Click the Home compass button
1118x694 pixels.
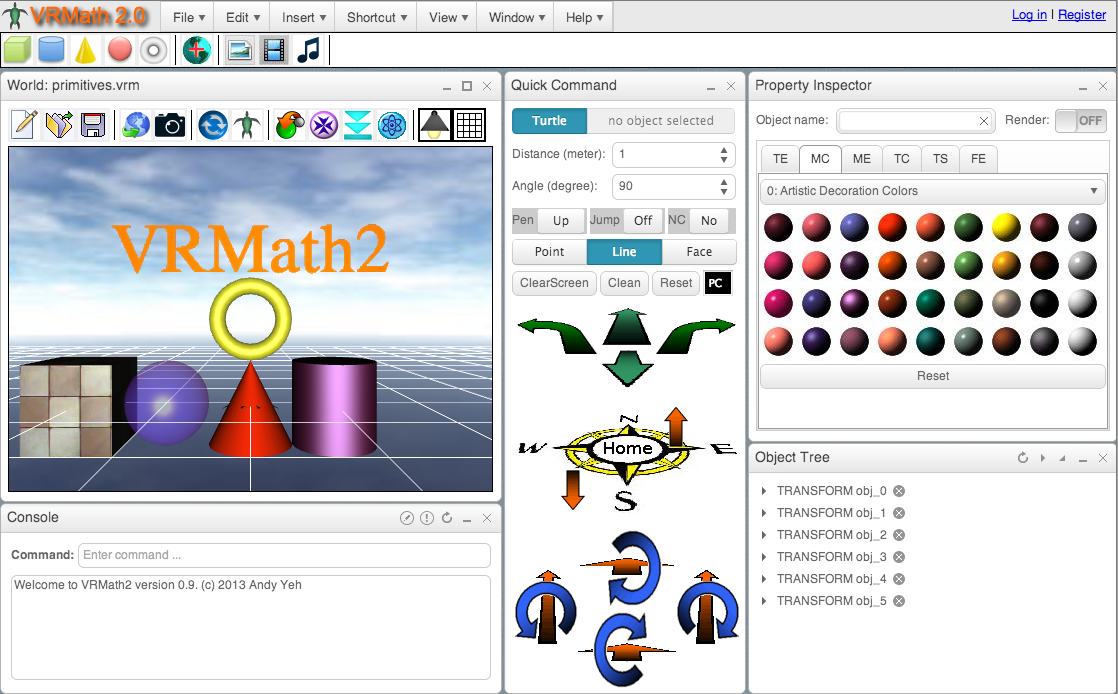[627, 448]
